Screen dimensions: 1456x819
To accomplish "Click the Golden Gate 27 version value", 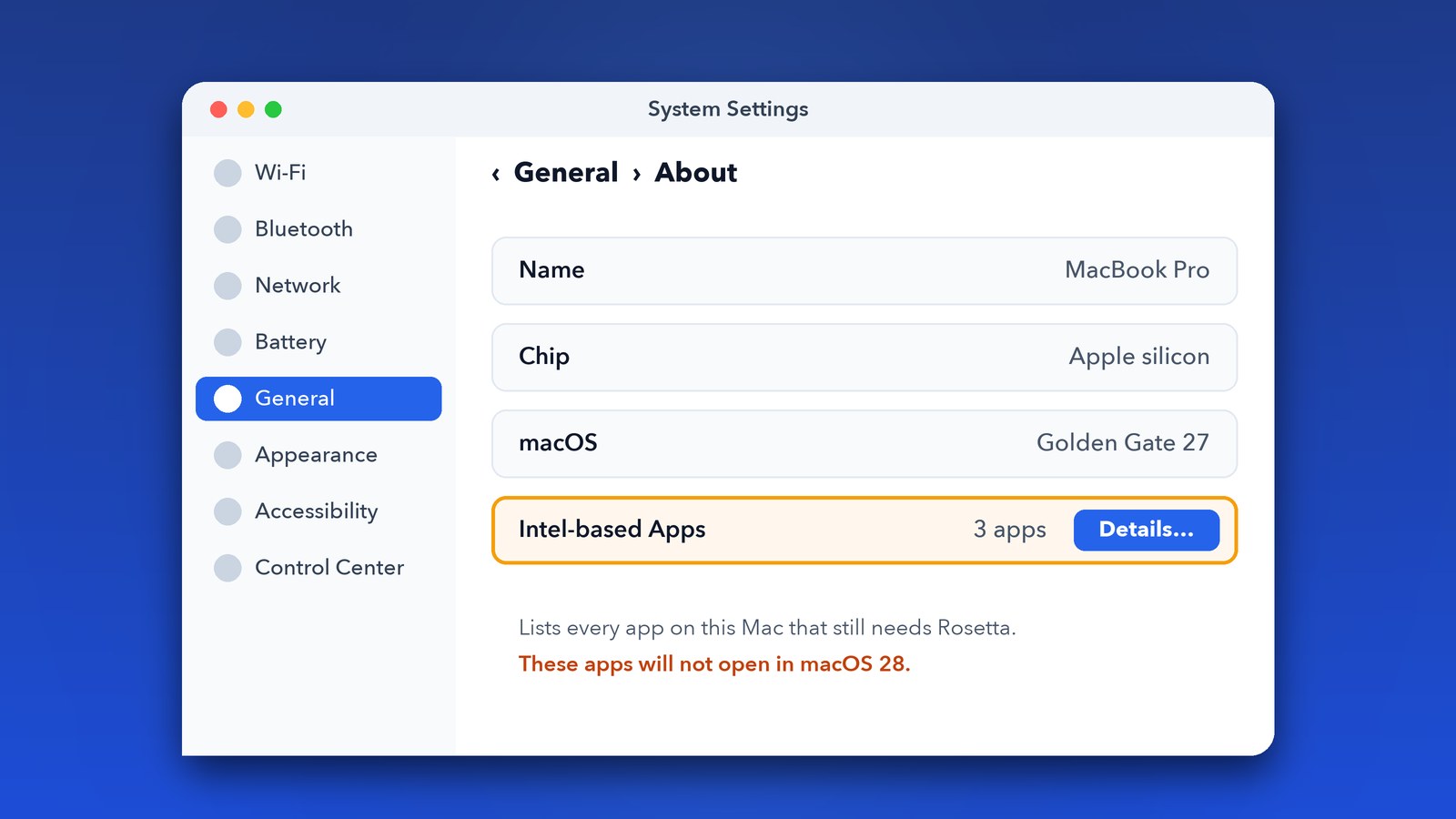I will [x=1123, y=442].
